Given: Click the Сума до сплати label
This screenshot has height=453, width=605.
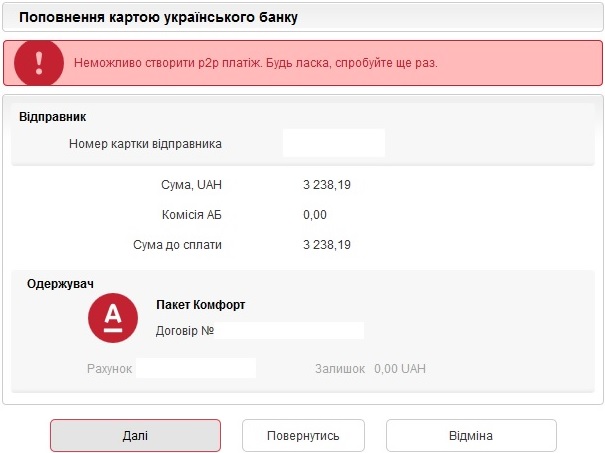Looking at the screenshot, I should coord(177,245).
